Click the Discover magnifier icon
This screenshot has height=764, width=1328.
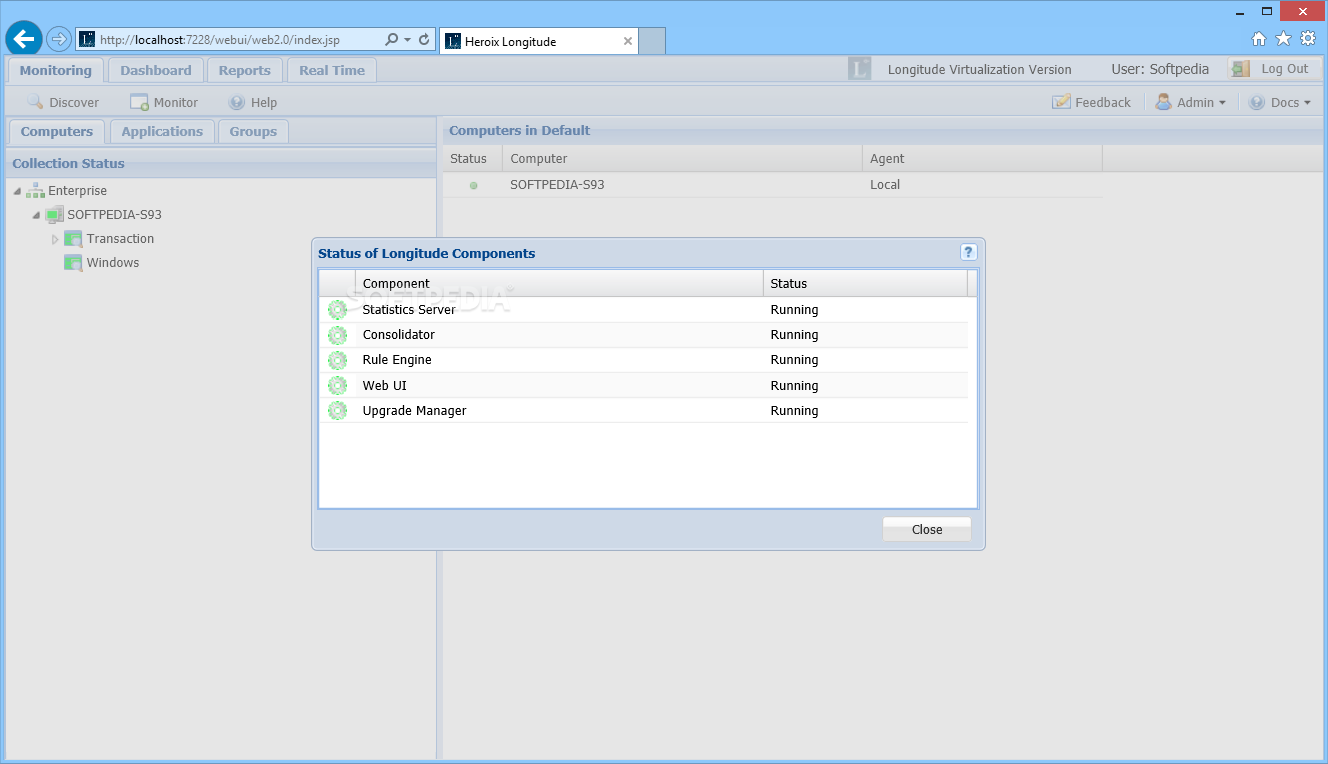pyautogui.click(x=35, y=102)
